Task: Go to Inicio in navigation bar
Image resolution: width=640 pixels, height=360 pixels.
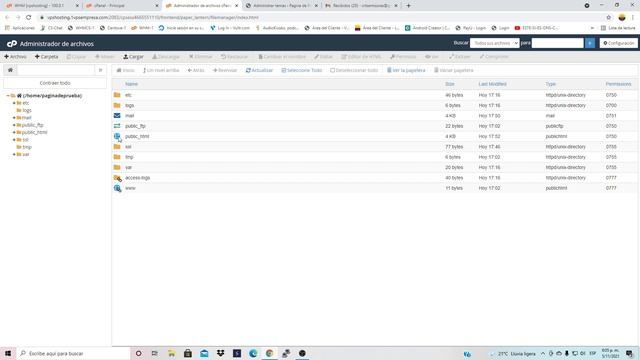Action: coord(125,70)
